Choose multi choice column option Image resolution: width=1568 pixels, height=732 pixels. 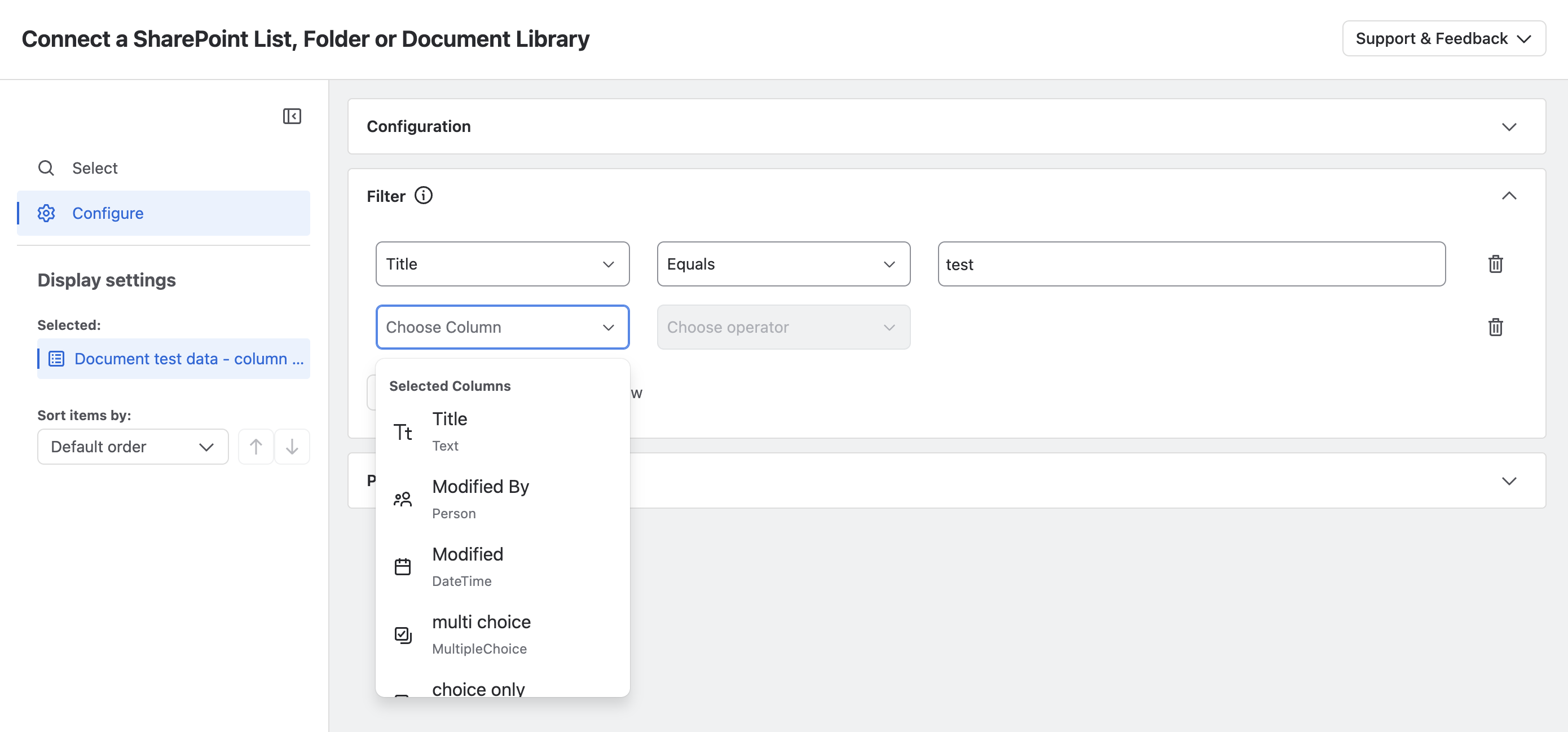(503, 634)
